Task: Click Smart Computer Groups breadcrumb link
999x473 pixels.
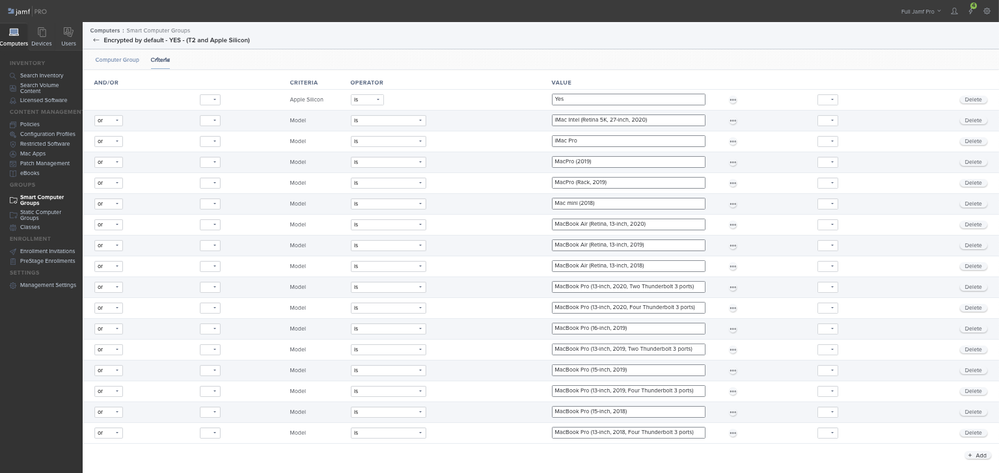Action: pyautogui.click(x=158, y=31)
